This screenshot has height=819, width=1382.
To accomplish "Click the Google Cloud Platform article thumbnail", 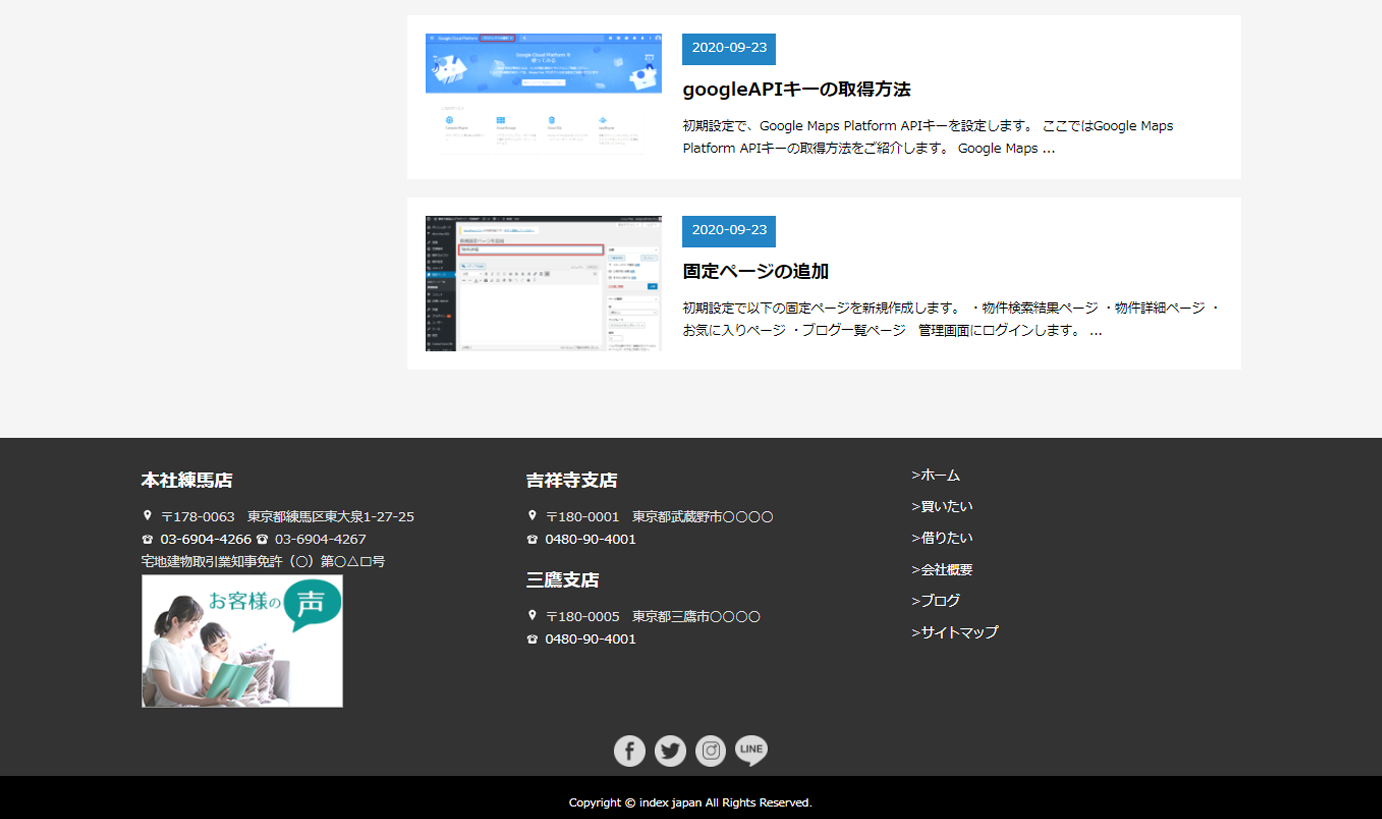I will tap(543, 94).
